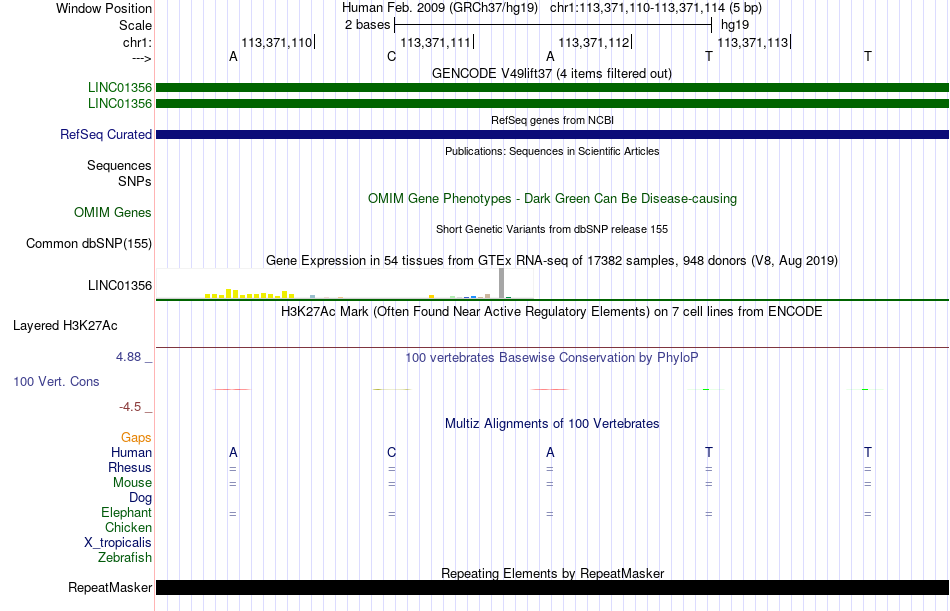The height and width of the screenshot is (611, 950).
Task: Open the 100 vertebrates PhyloP conservation title
Action: 552,358
